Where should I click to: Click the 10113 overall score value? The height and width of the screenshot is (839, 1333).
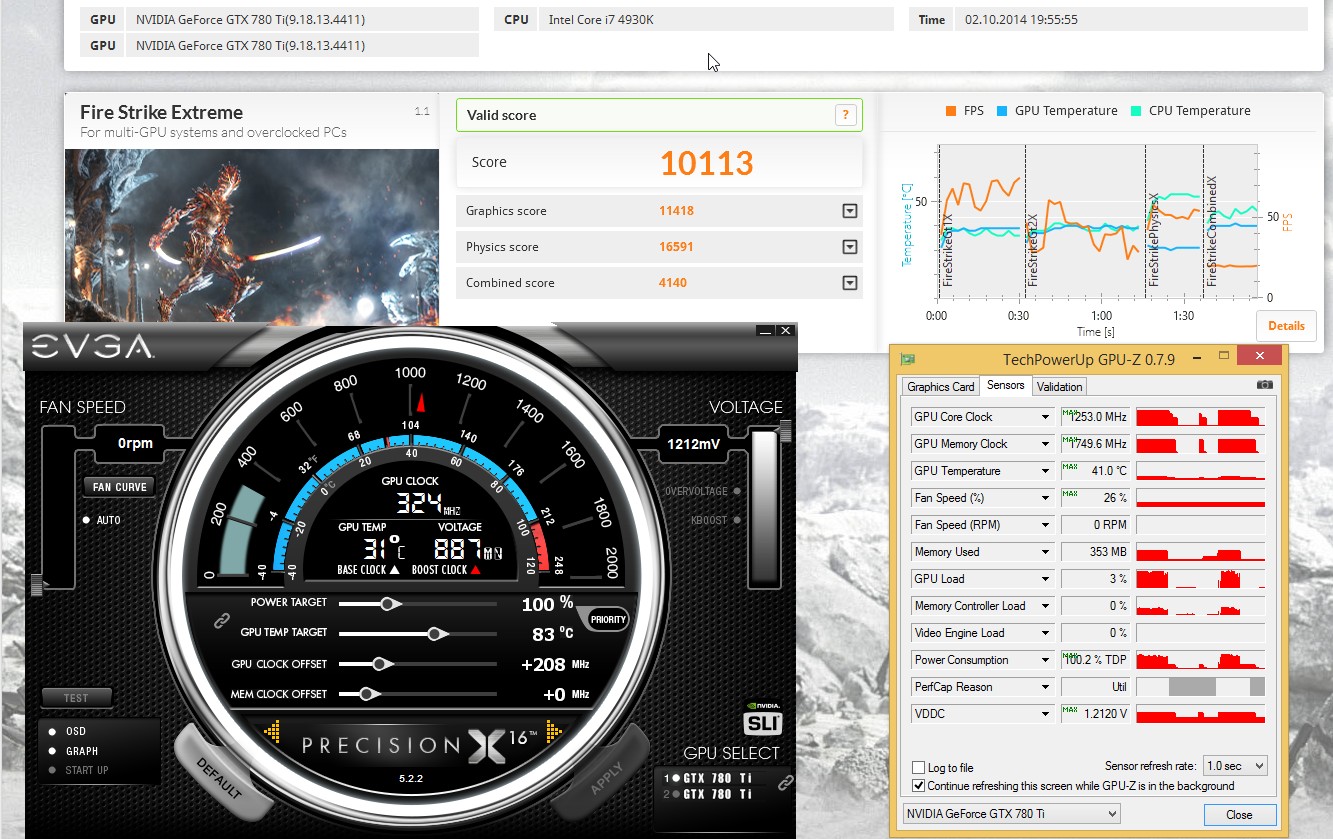(707, 163)
